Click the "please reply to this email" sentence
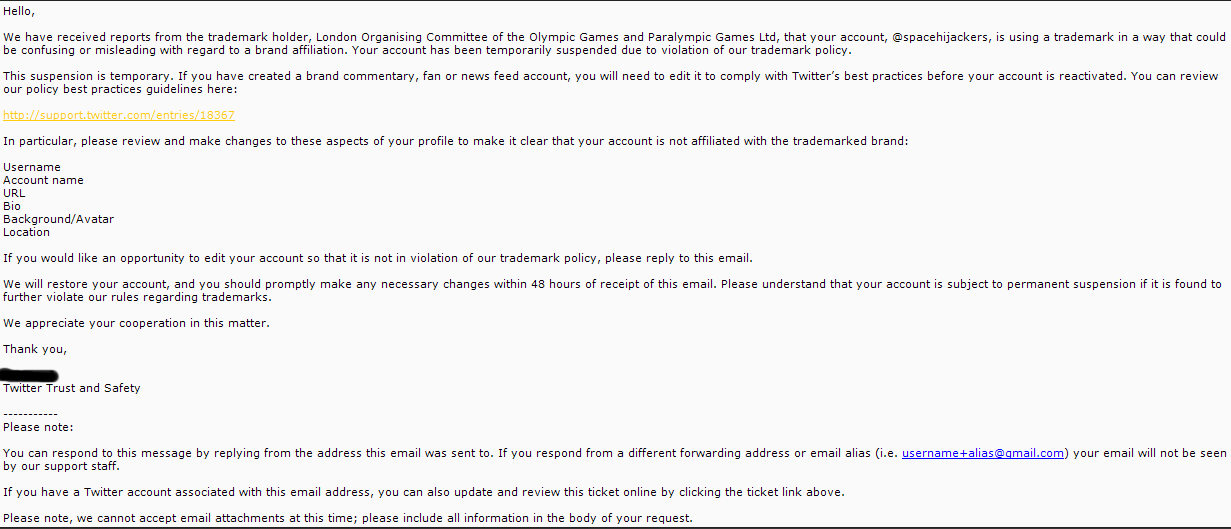Image resolution: width=1231 pixels, height=529 pixels. 378,258
